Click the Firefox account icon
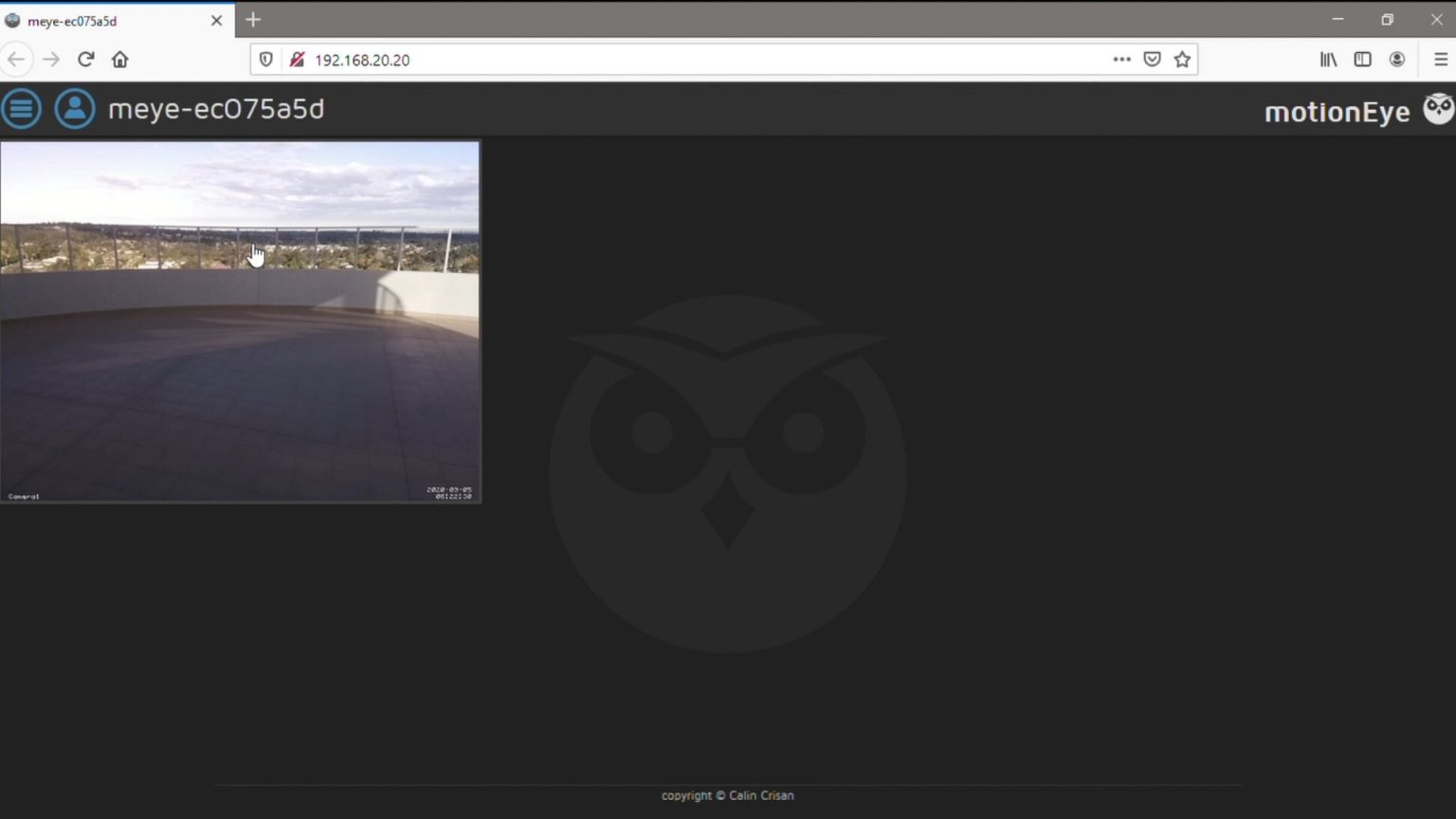The width and height of the screenshot is (1456, 819). pyautogui.click(x=1396, y=59)
